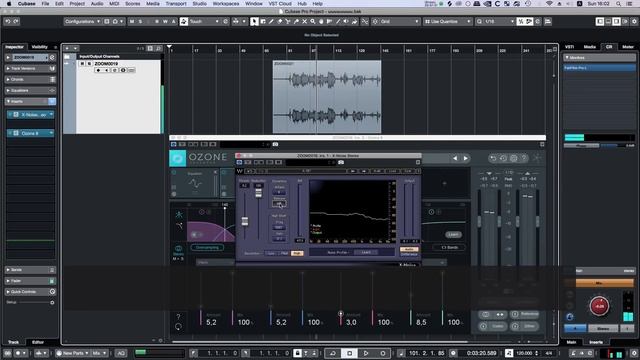Expand the Equalizers inspector section
This screenshot has height=360, width=640.
tap(30, 90)
